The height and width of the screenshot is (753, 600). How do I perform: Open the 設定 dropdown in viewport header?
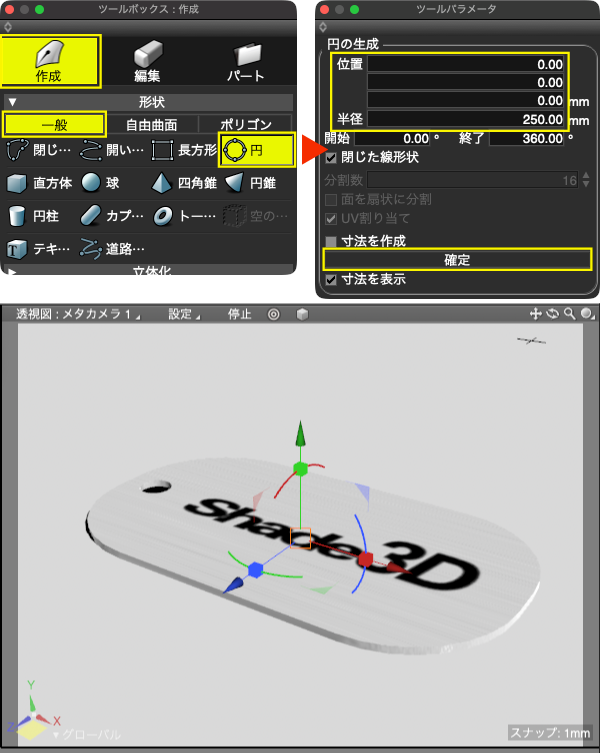coord(184,314)
